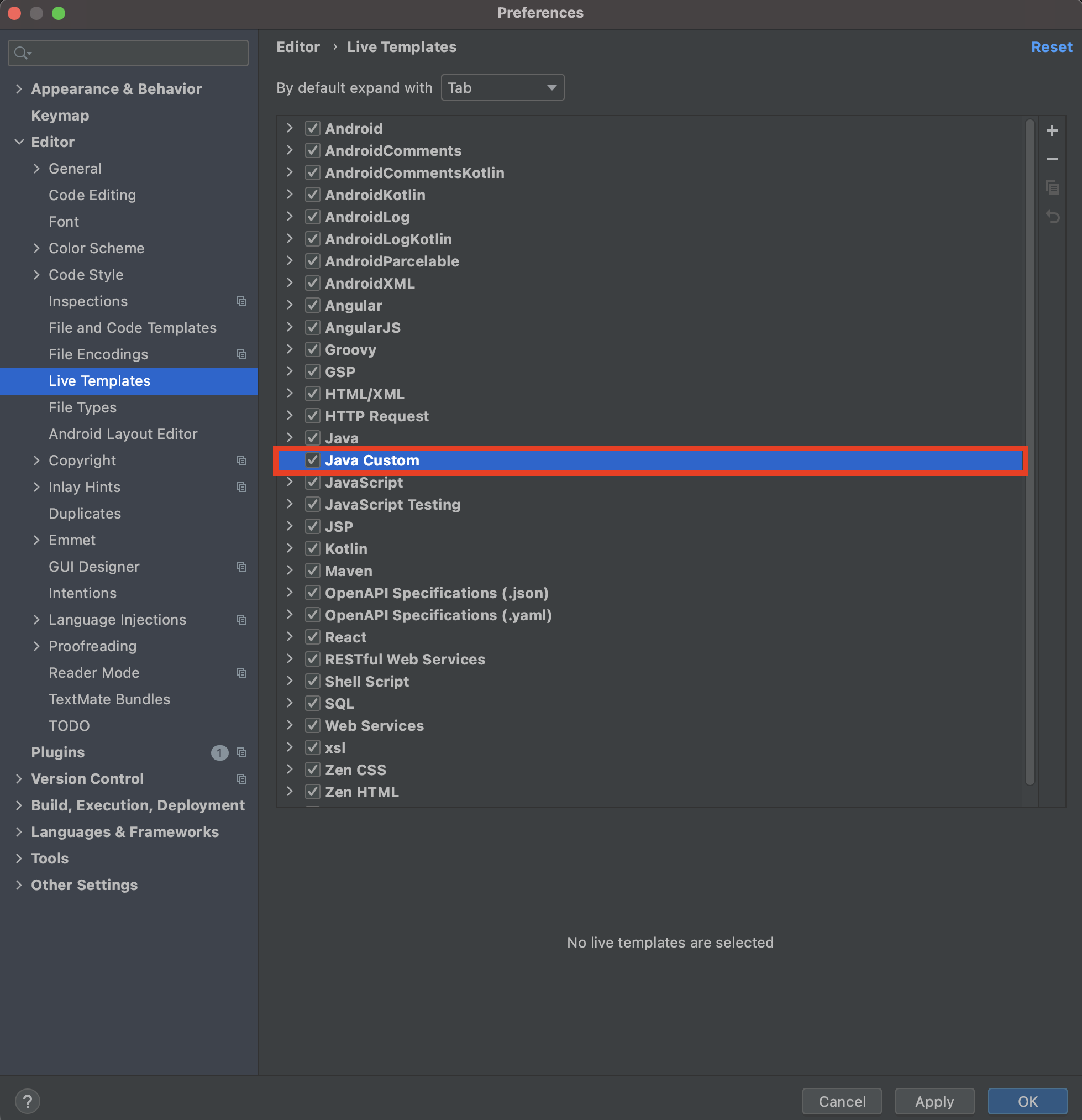Click the search magnifier icon
The image size is (1082, 1120).
point(22,53)
